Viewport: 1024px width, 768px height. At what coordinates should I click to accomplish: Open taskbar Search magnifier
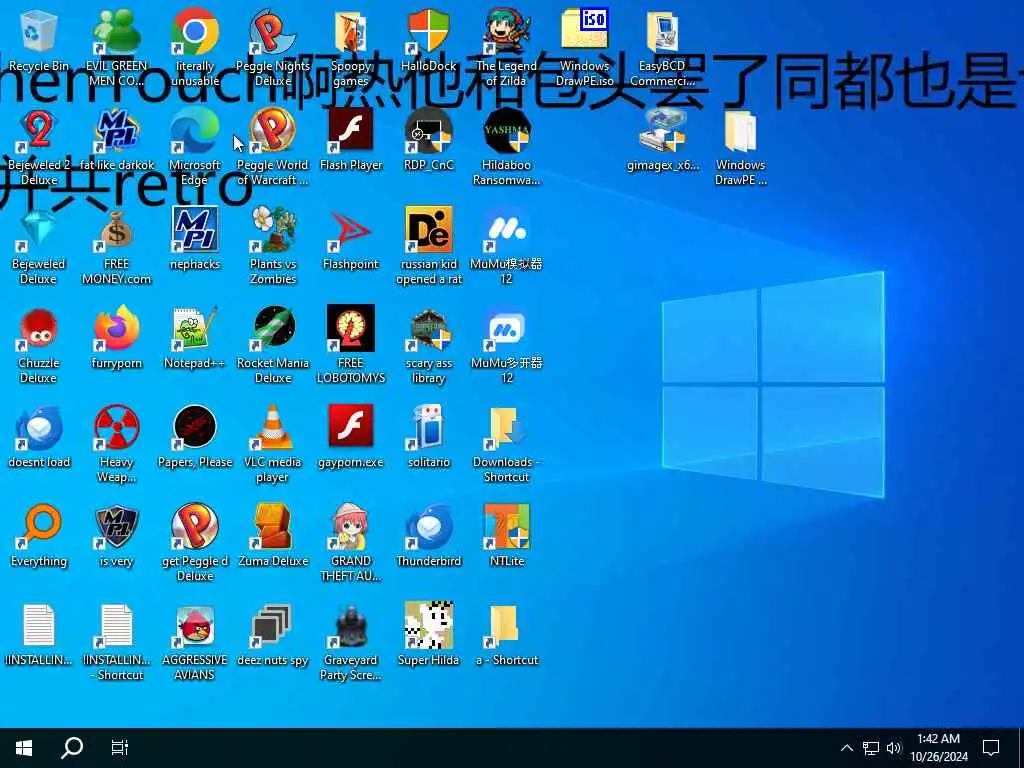[72, 748]
